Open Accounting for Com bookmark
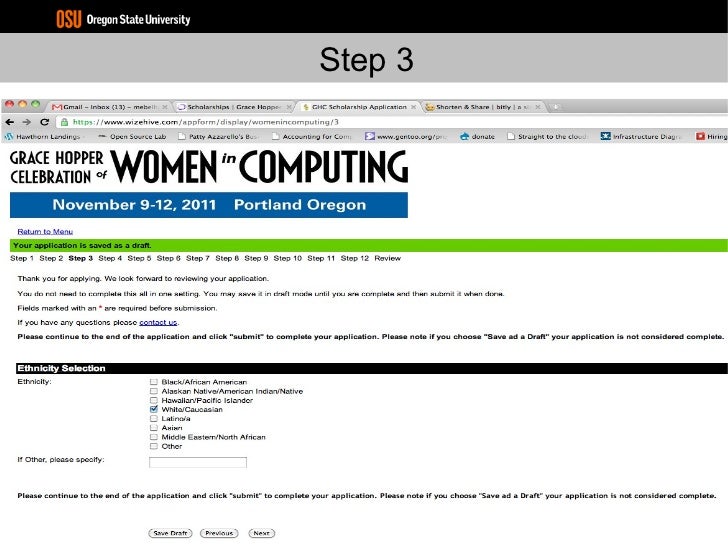This screenshot has height=546, width=728. pyautogui.click(x=312, y=136)
